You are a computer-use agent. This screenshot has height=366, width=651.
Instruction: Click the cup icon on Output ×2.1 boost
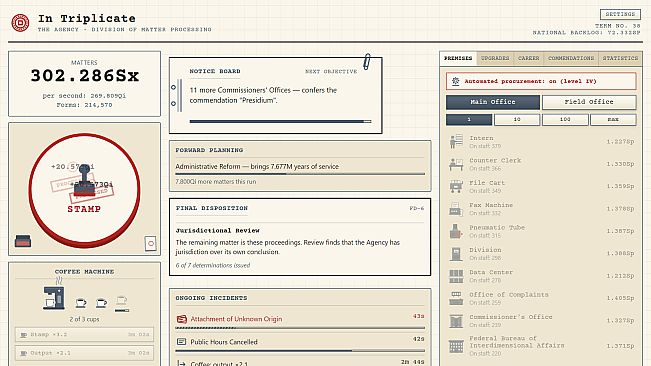coord(24,353)
